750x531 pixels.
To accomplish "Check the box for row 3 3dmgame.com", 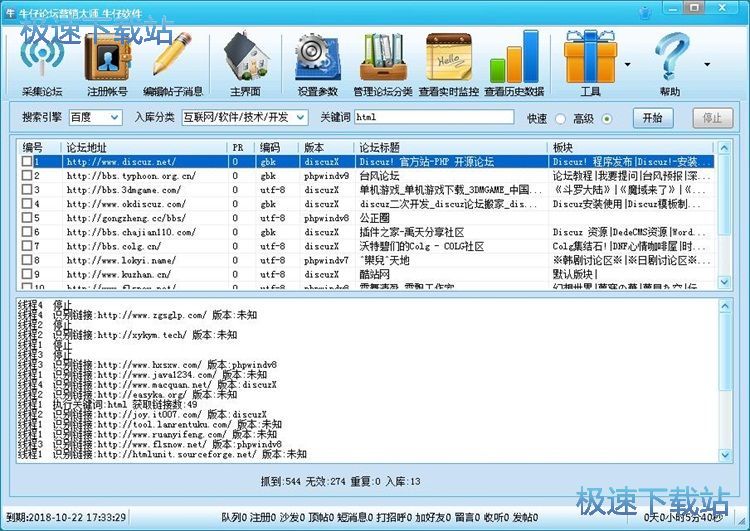I will (27, 189).
